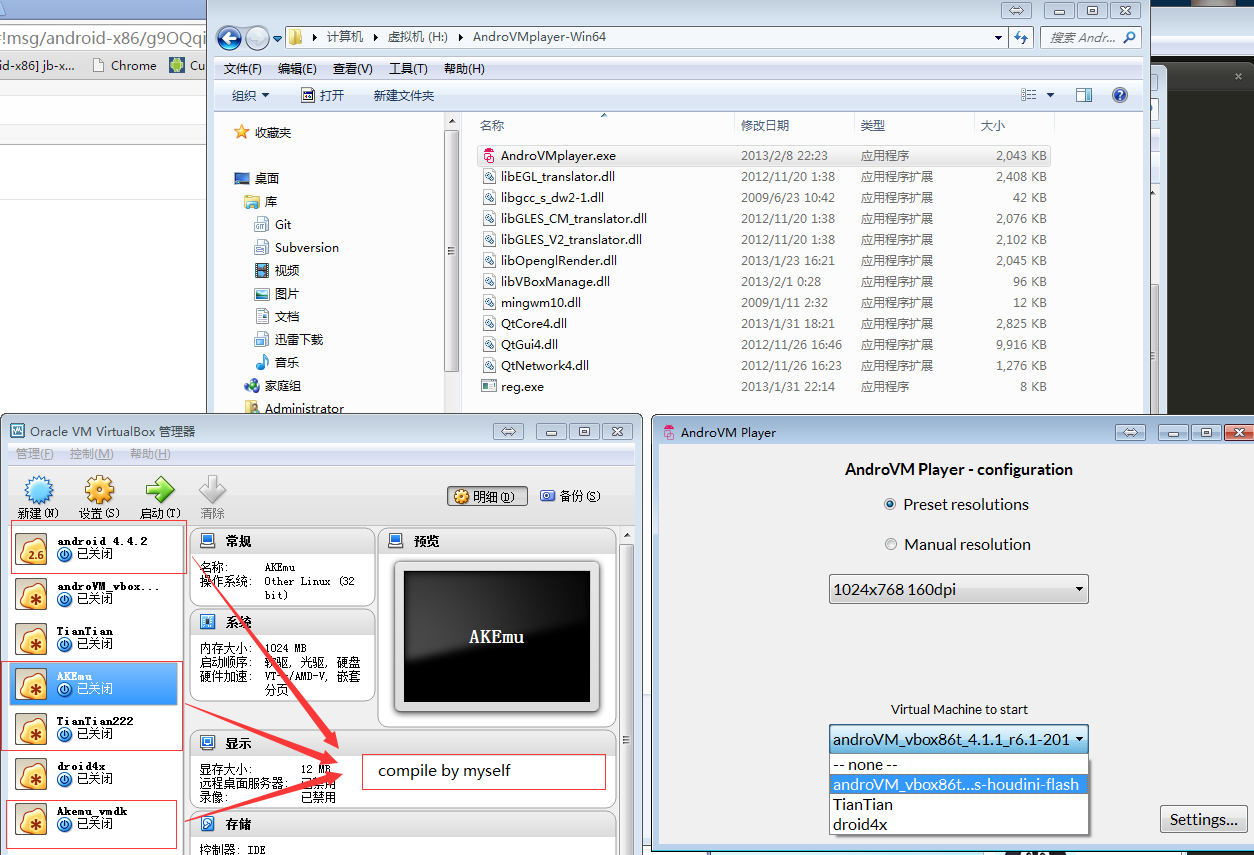
Task: Click 虚拟机 (H:) in address breadcrumb
Action: (x=418, y=37)
